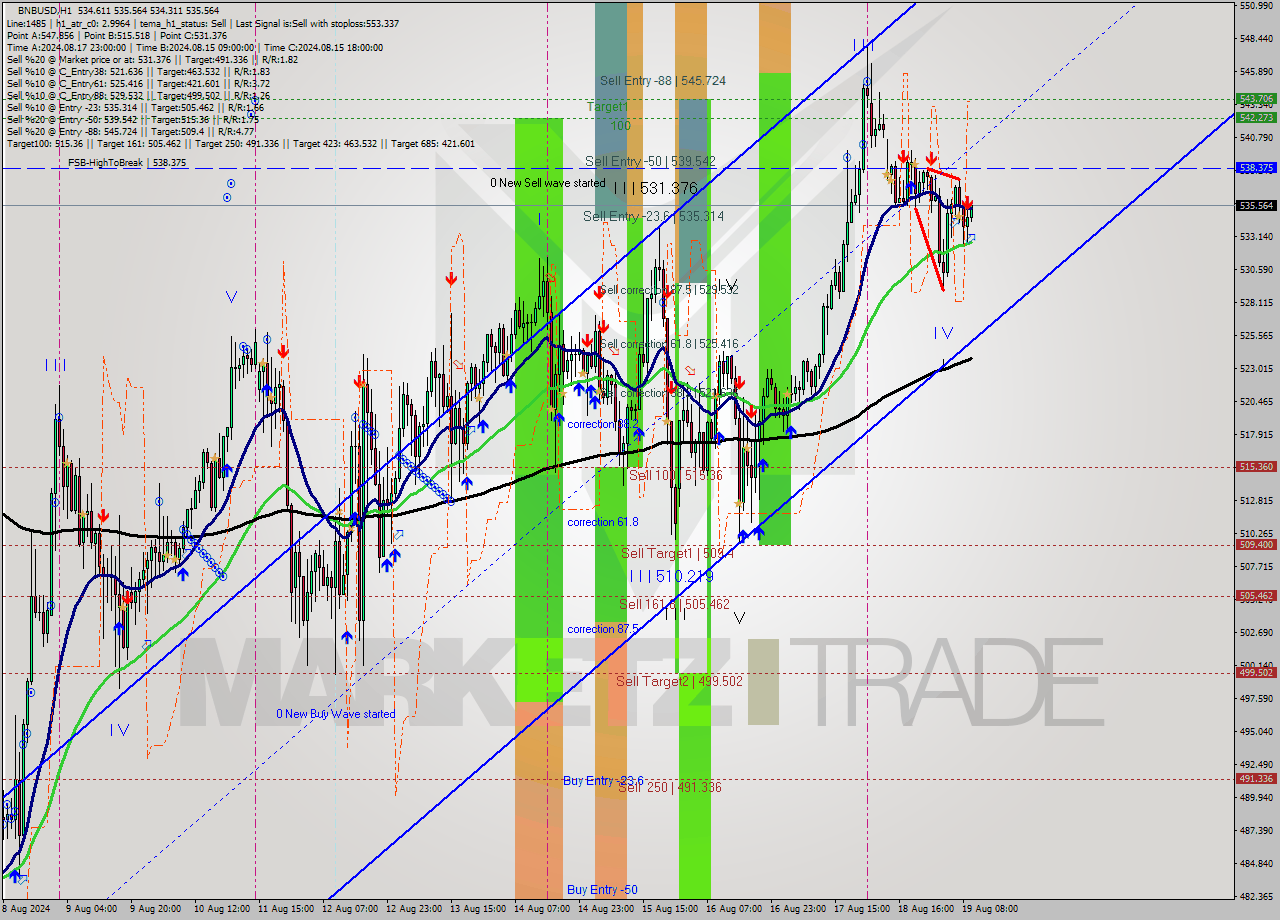
Task: Click the '14 Aug 07:00' time axis label
Action: coord(541,909)
